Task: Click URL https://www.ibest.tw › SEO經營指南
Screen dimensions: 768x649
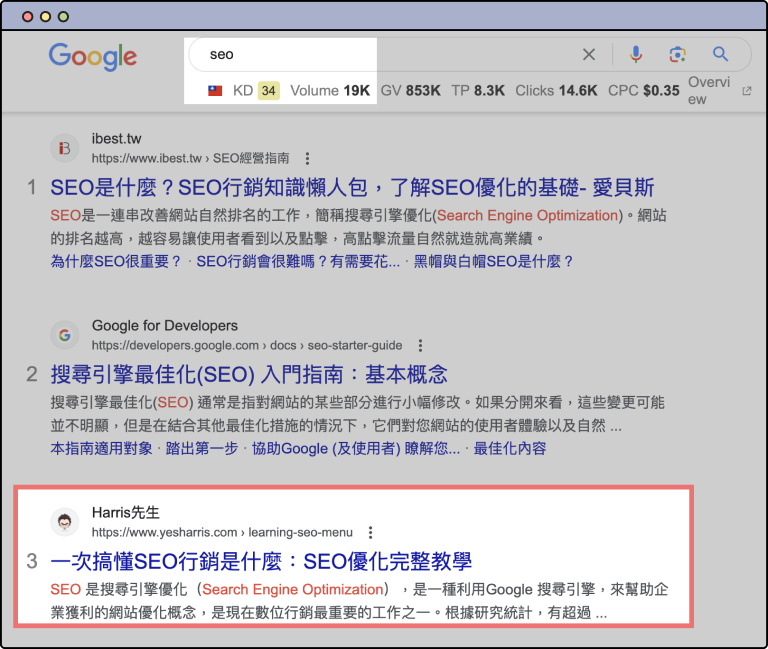Action: 191,158
